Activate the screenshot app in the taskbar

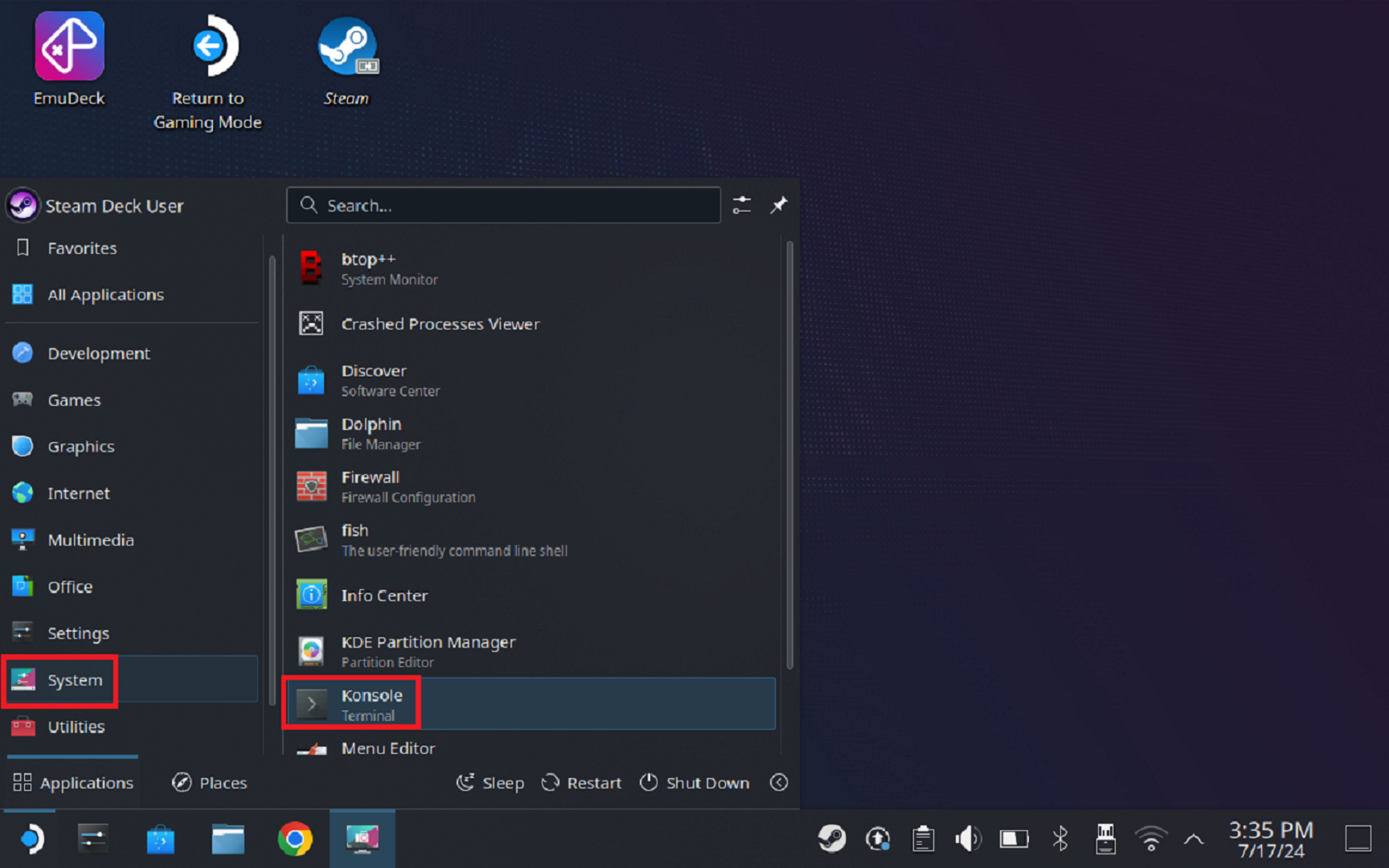pyautogui.click(x=363, y=839)
